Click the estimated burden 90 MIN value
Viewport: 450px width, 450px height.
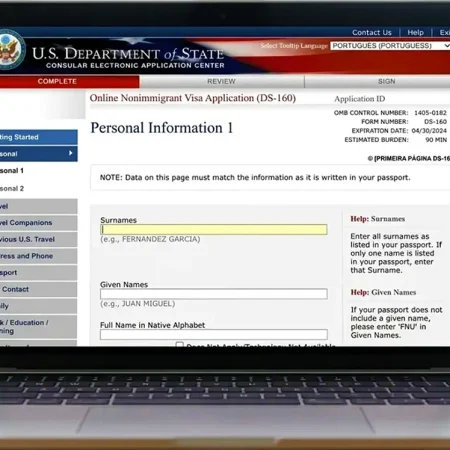click(436, 140)
